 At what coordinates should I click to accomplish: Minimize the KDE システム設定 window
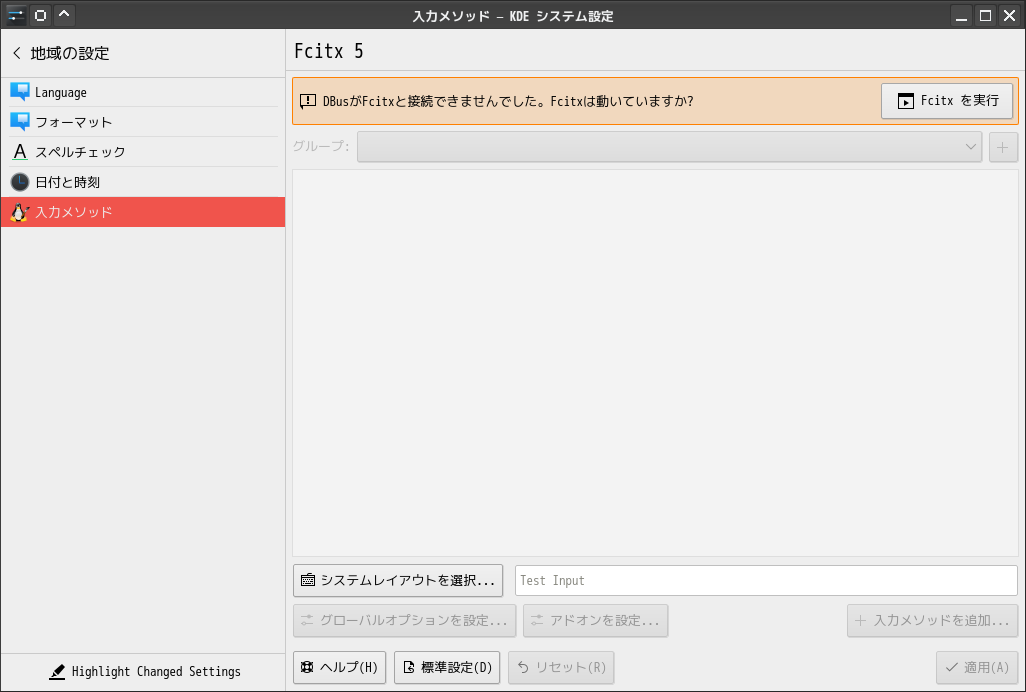tap(961, 16)
